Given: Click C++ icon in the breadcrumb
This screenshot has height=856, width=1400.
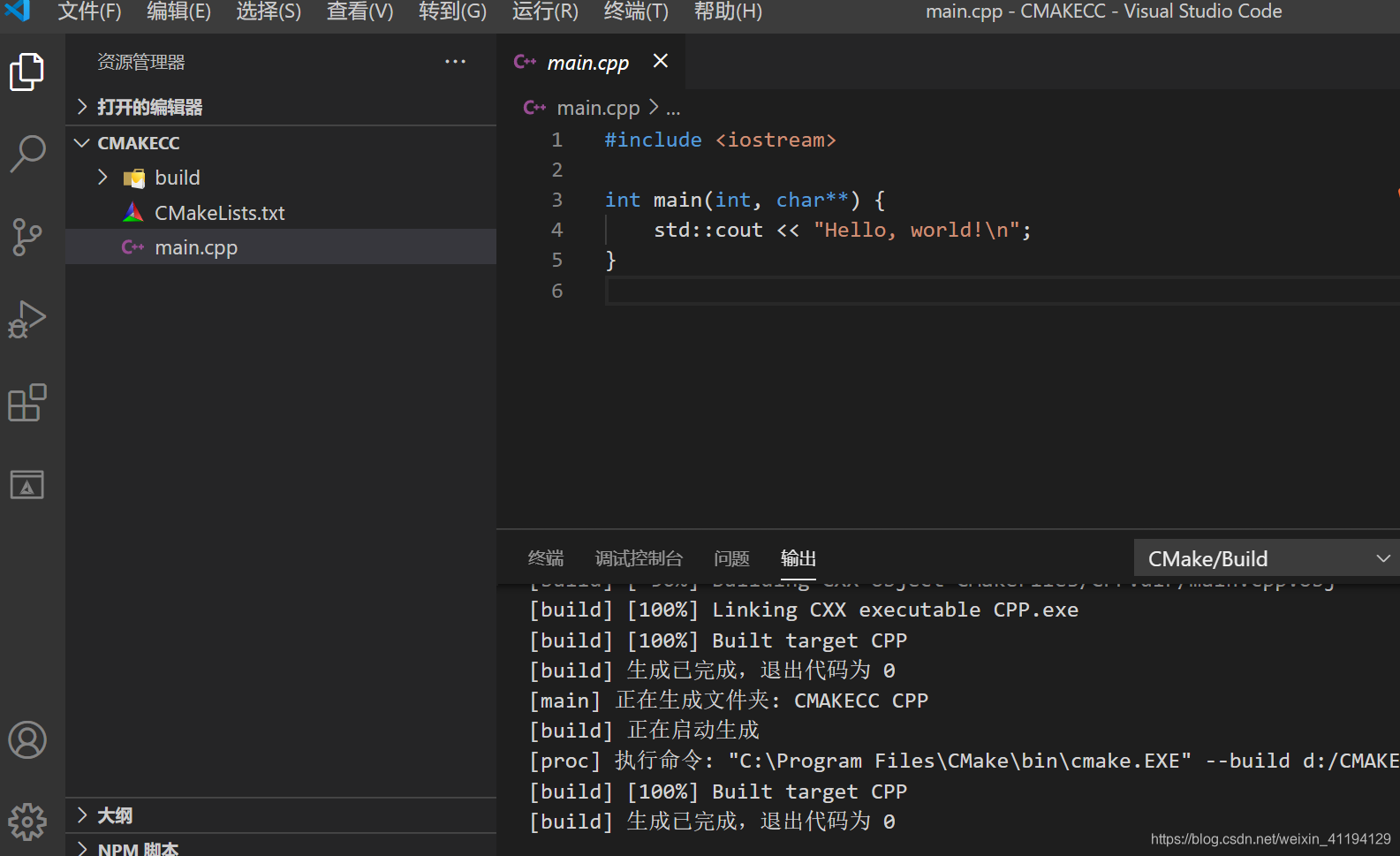Looking at the screenshot, I should point(534,108).
